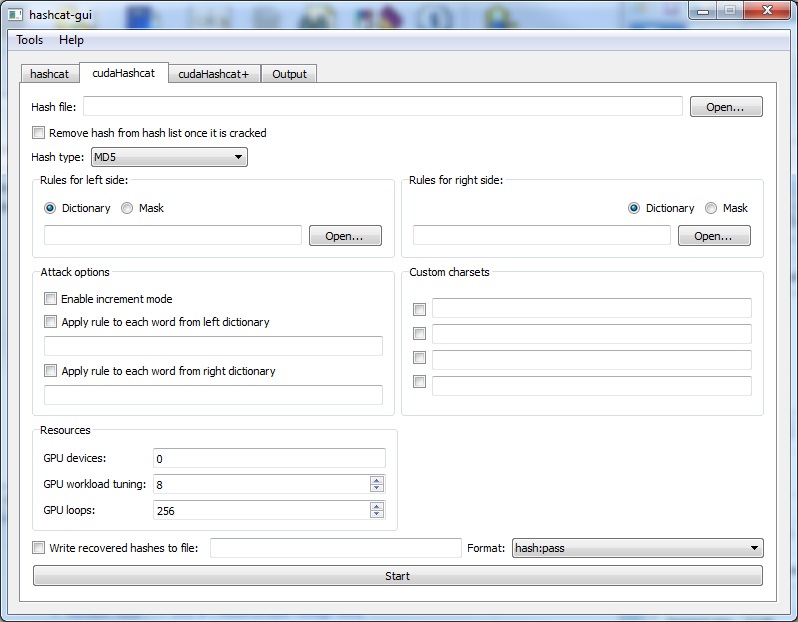Decrease GPU loops with down arrow
Image resolution: width=798 pixels, height=622 pixels.
coord(377,514)
